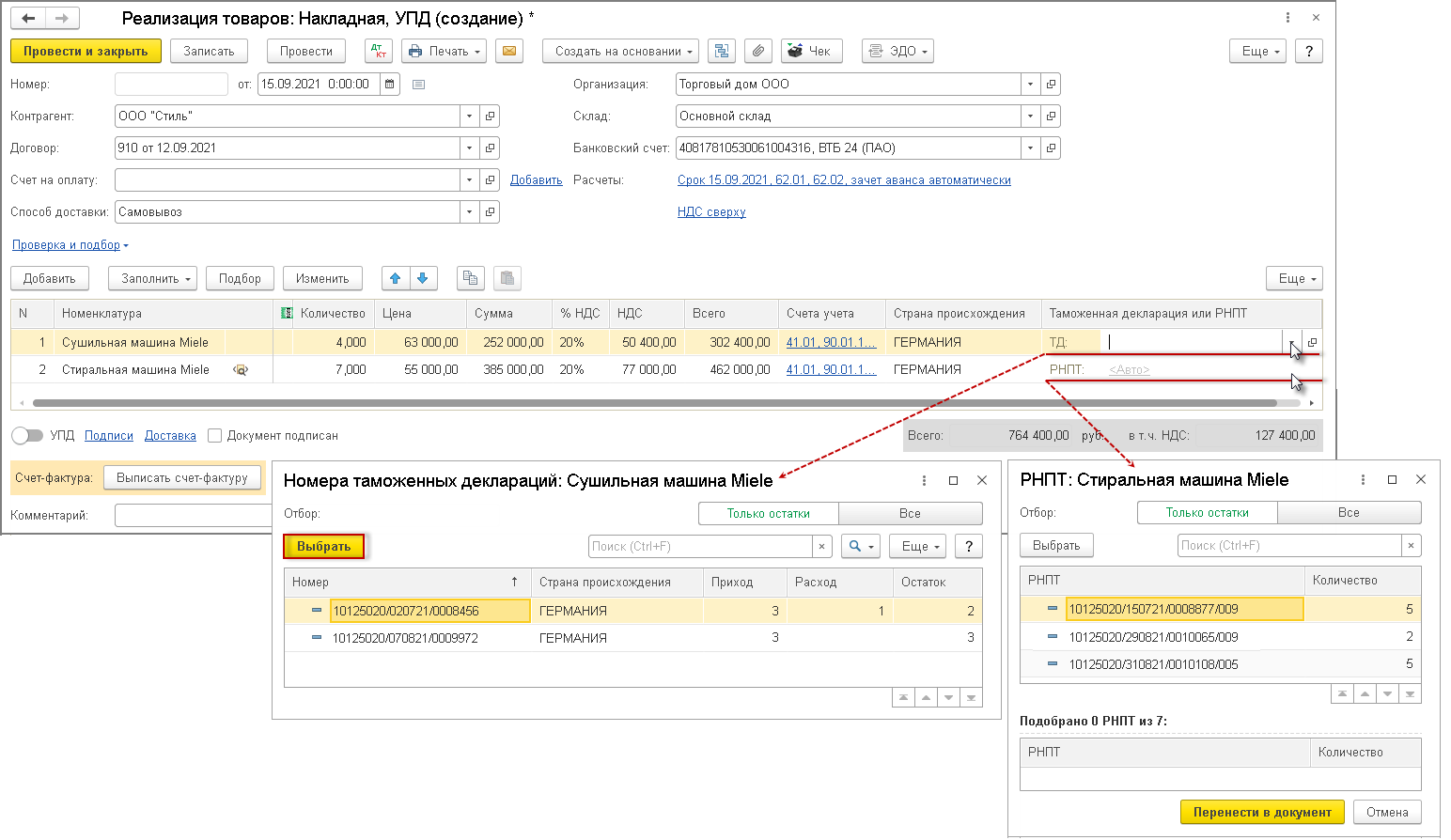Open the Банковский счет record icon
This screenshot has height=840, width=1451.
pos(1051,148)
